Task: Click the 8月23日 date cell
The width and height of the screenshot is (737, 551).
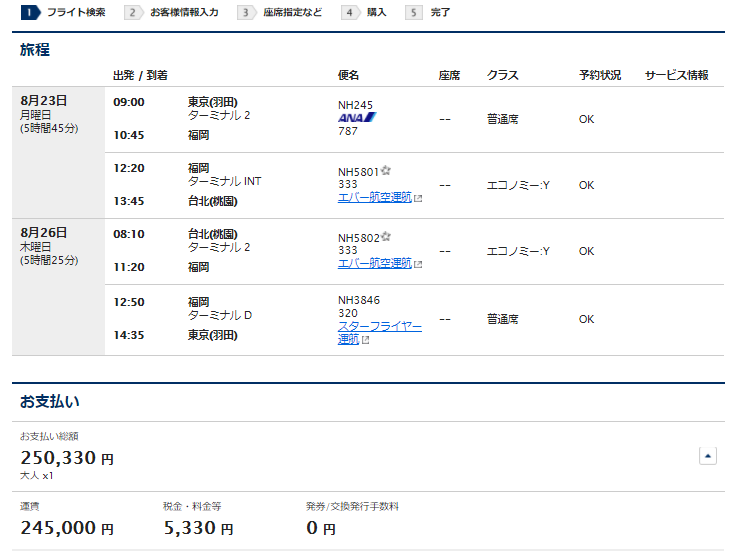Action: pos(58,113)
